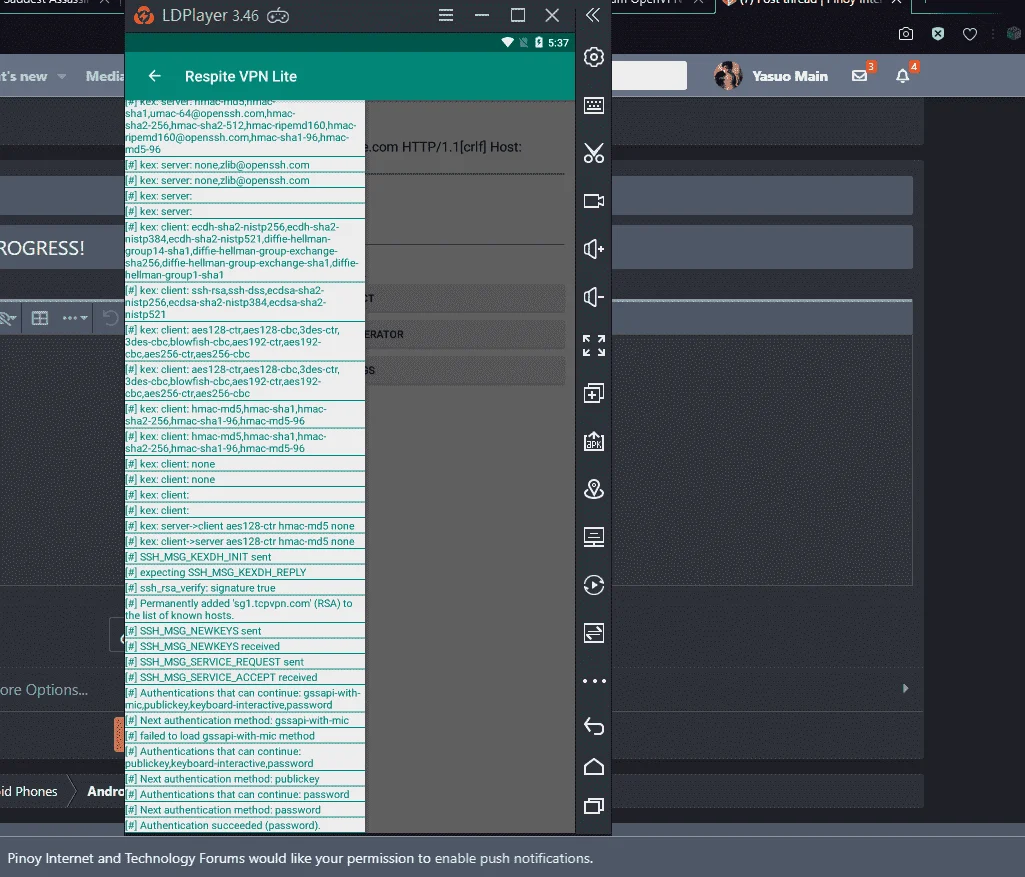The width and height of the screenshot is (1025, 877).
Task: Start video recorder in LDPlayer sidebar
Action: point(594,201)
